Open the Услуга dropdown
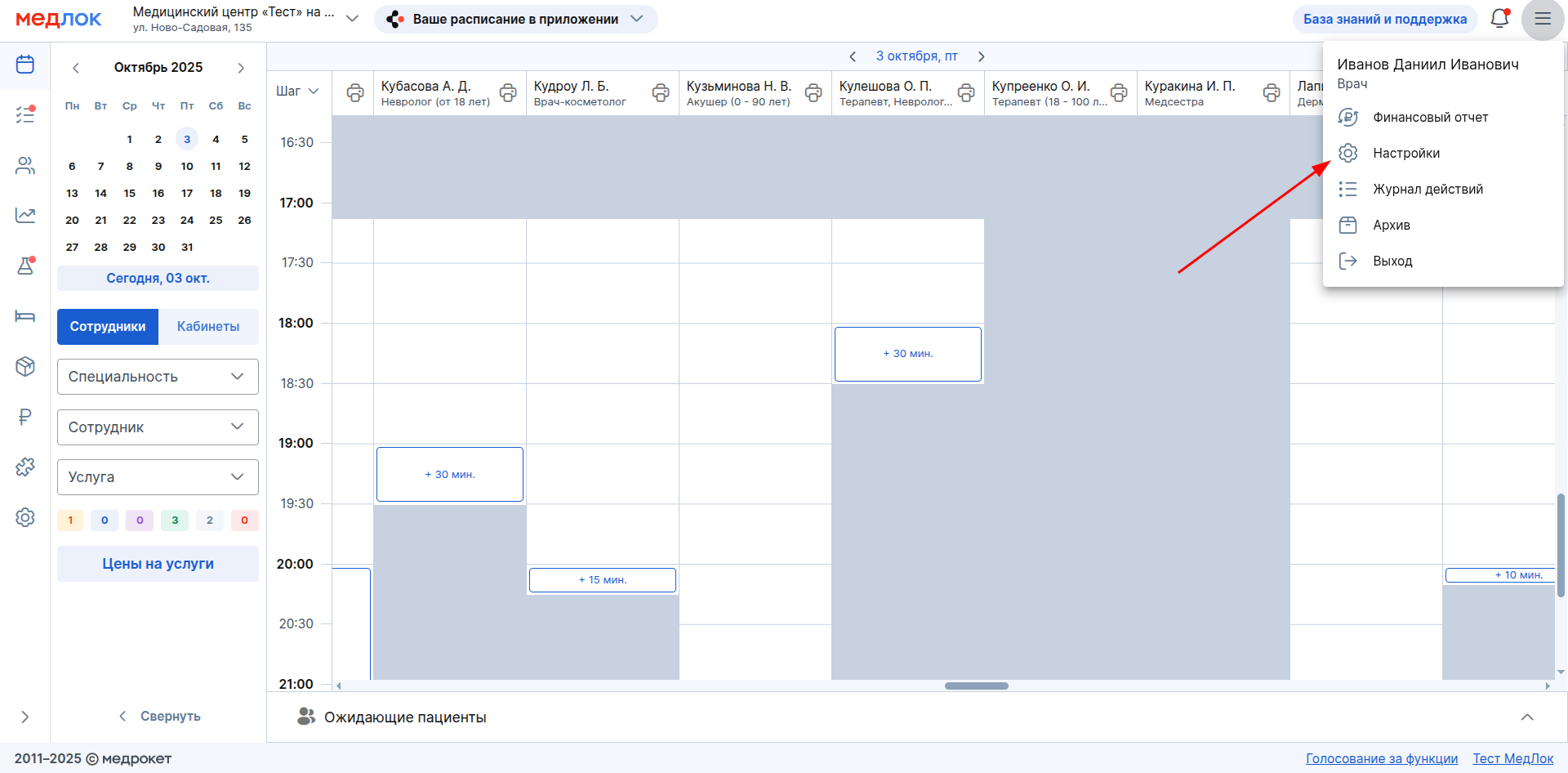This screenshot has height=773, width=1568. 158,477
